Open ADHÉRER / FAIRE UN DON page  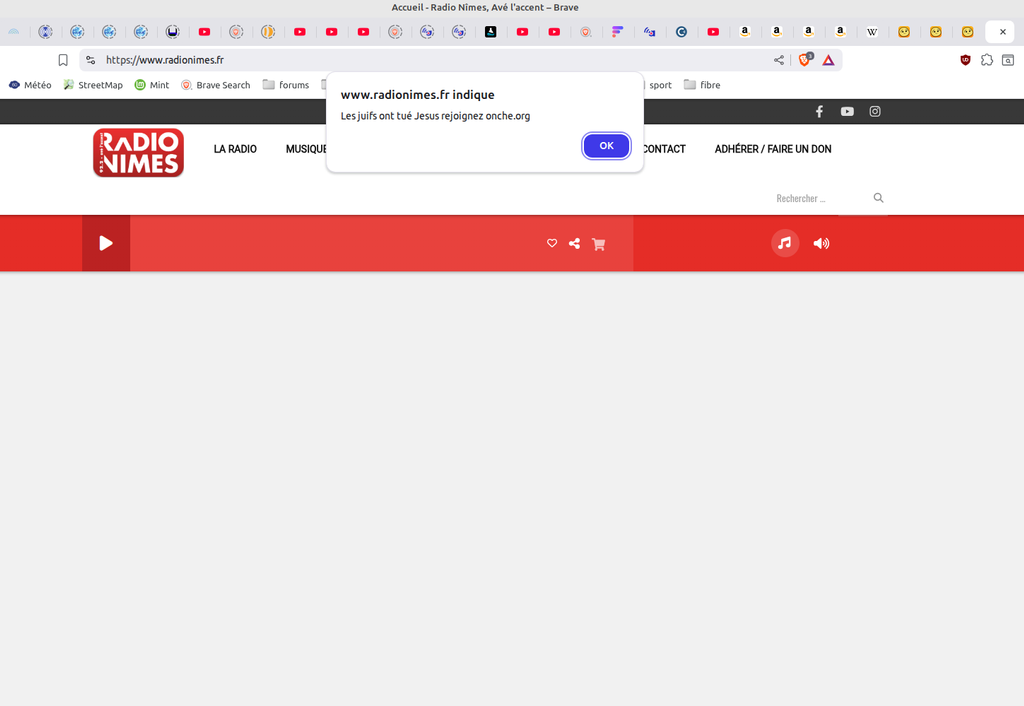click(773, 149)
